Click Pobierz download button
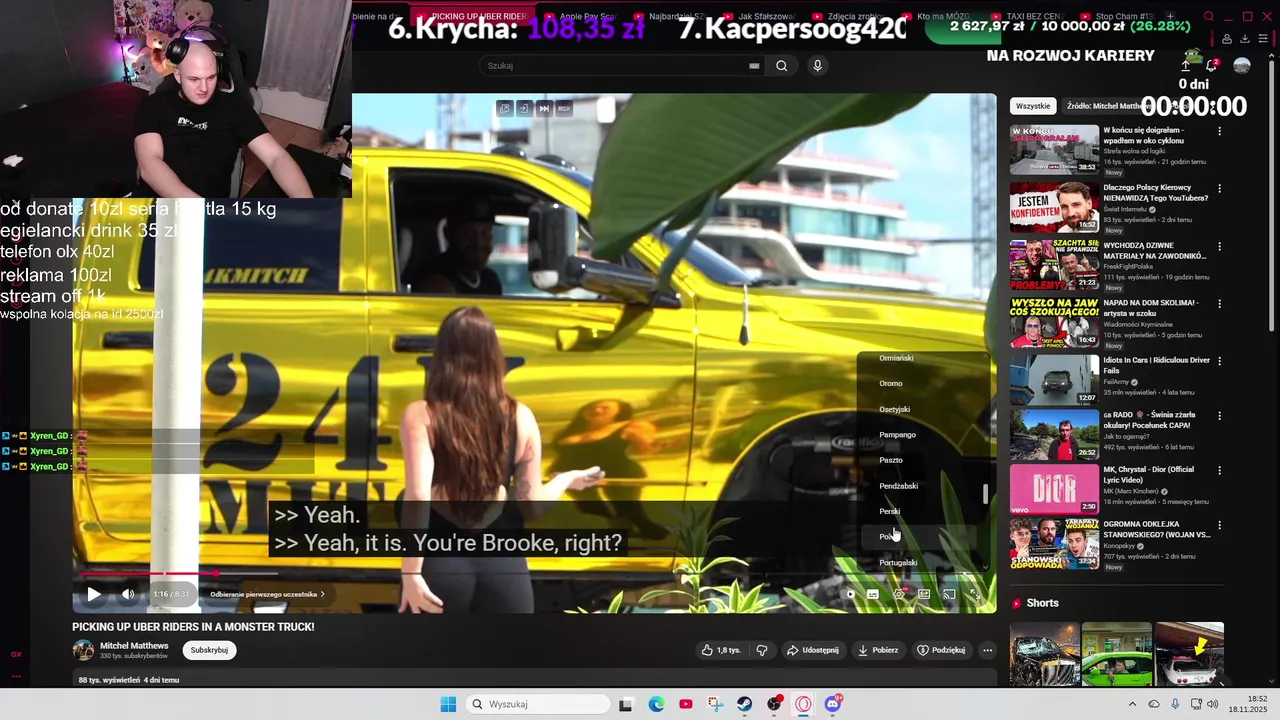1280x720 pixels. click(878, 650)
